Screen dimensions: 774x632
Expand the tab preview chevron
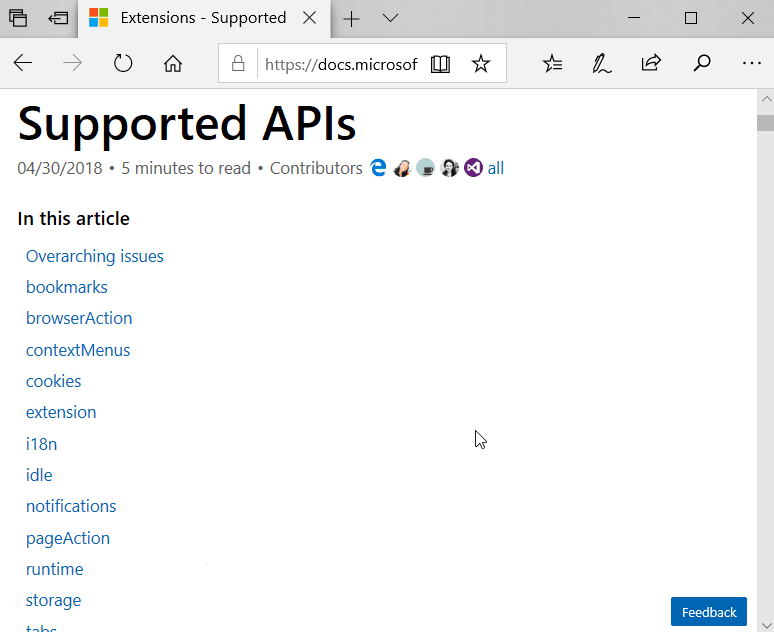pos(390,18)
